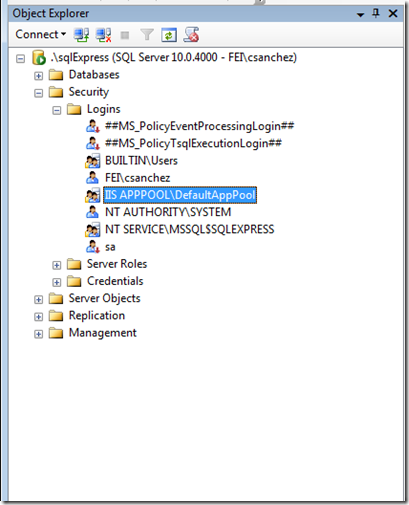409x505 pixels.
Task: Select the FEI\csanchez login name
Action: [x=137, y=178]
